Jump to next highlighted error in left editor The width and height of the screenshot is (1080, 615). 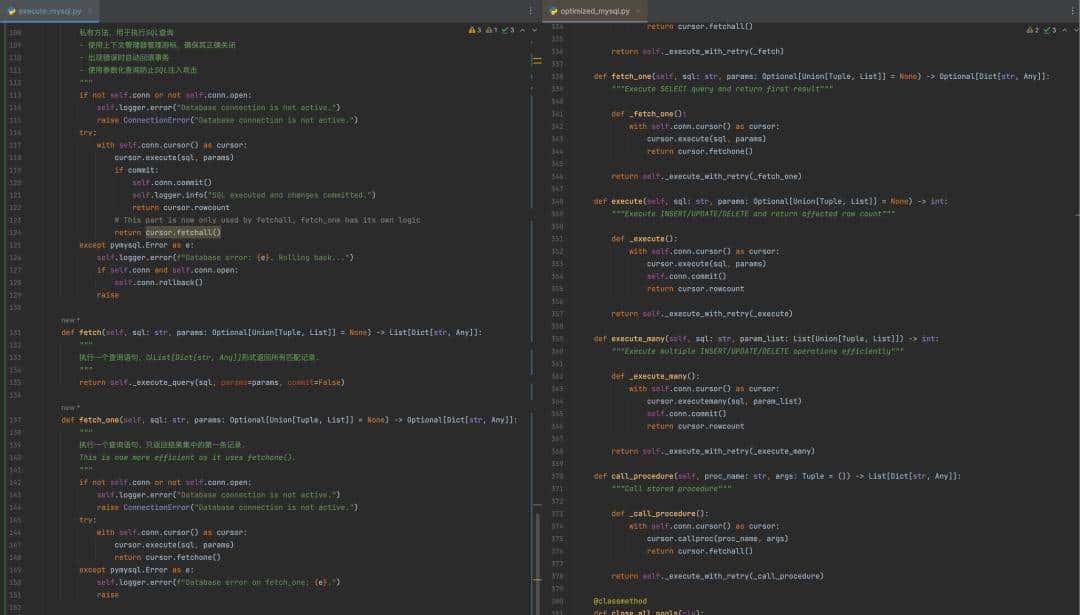coord(534,31)
